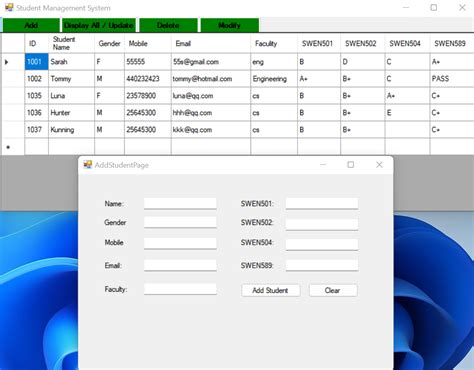474x370 pixels.
Task: Click the new-row asterisk row header
Action: (13, 147)
